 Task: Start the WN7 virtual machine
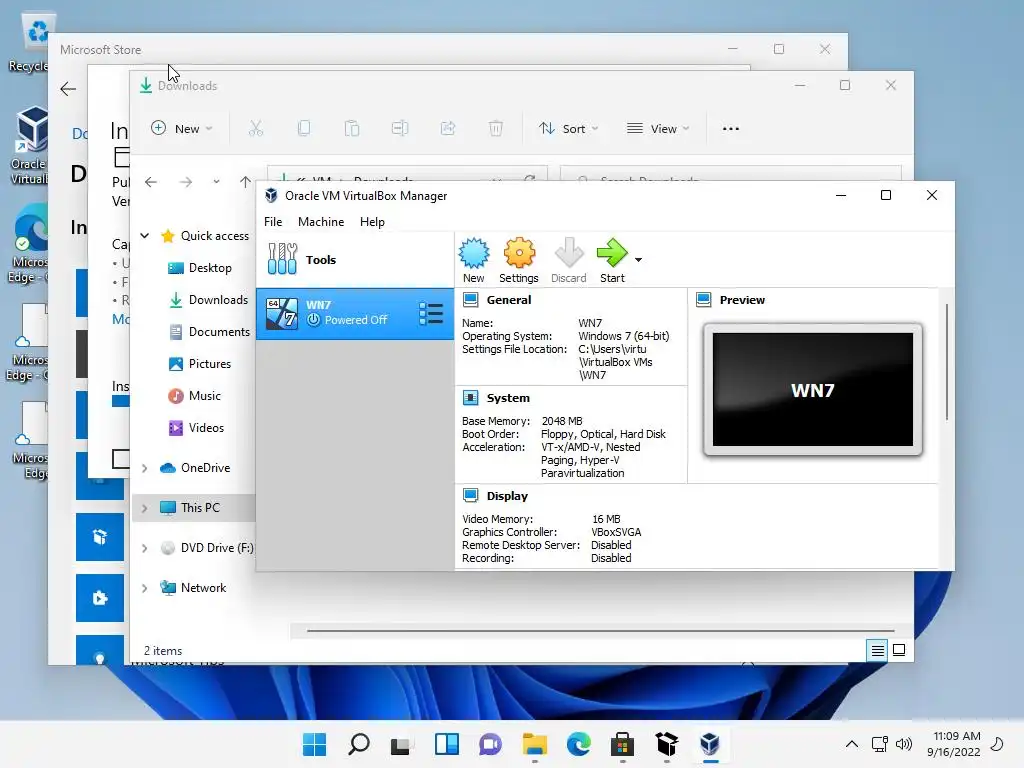612,260
